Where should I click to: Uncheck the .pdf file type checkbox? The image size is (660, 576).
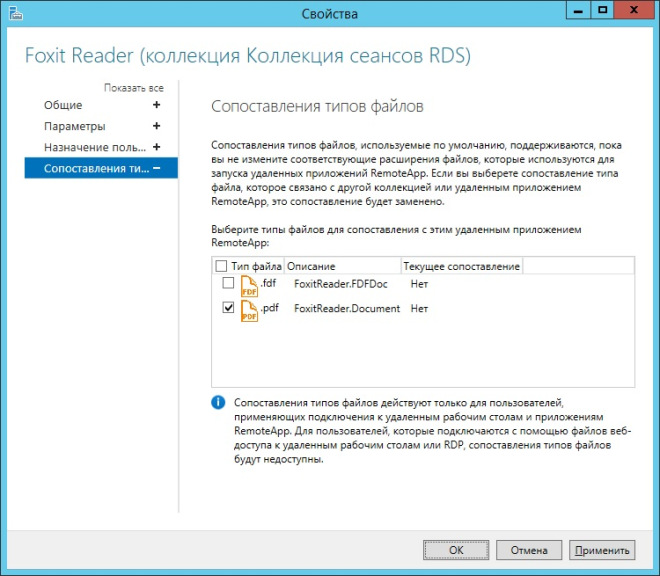click(228, 309)
